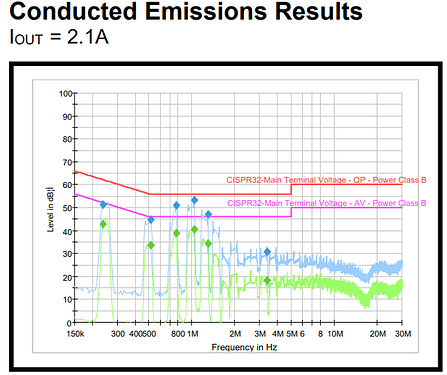Select the blue diamond marker at 500 kHz

pyautogui.click(x=151, y=220)
